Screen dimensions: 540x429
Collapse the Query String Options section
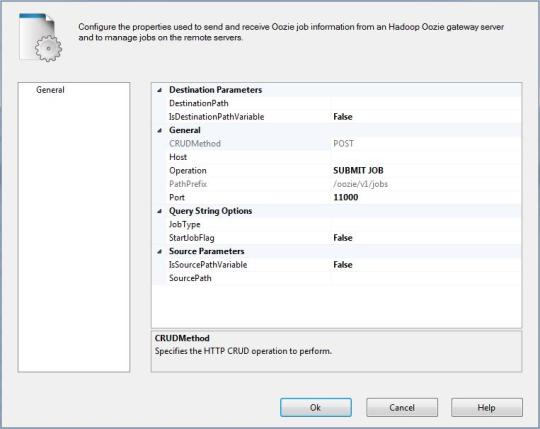[159, 211]
